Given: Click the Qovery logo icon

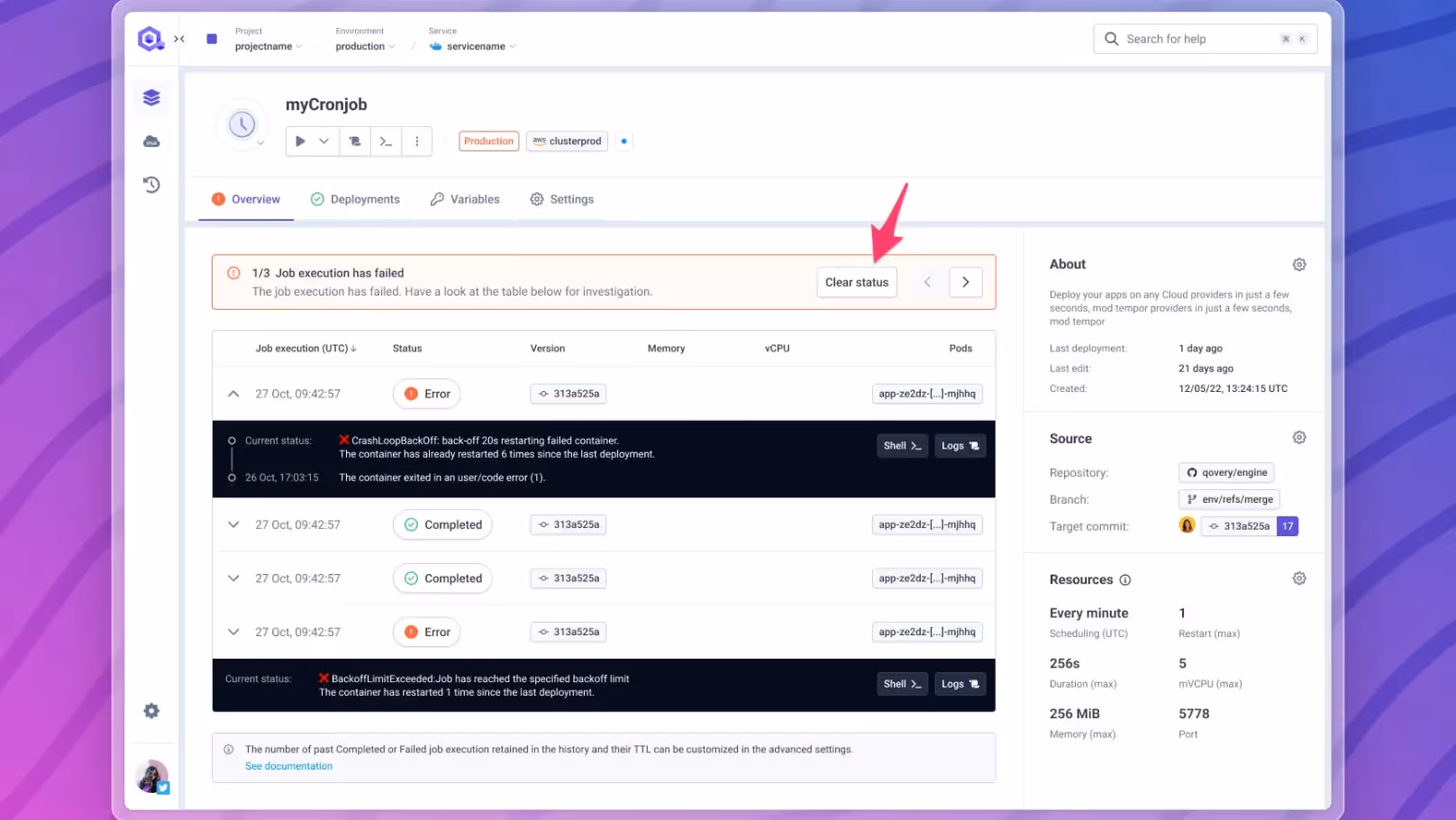Looking at the screenshot, I should point(150,39).
